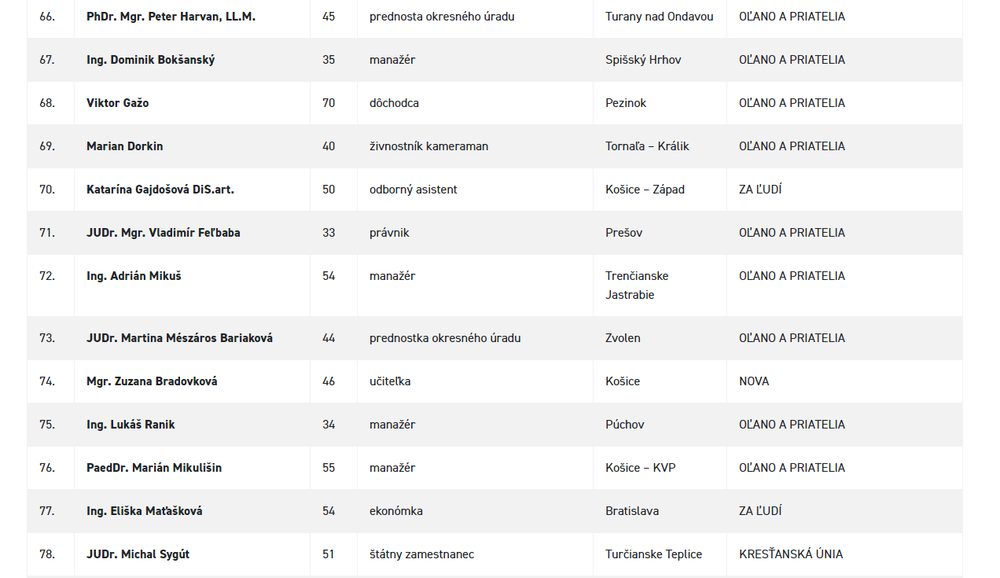Select candidate Ing. Eliška Maťašková
The width and height of the screenshot is (1000, 578).
click(144, 511)
